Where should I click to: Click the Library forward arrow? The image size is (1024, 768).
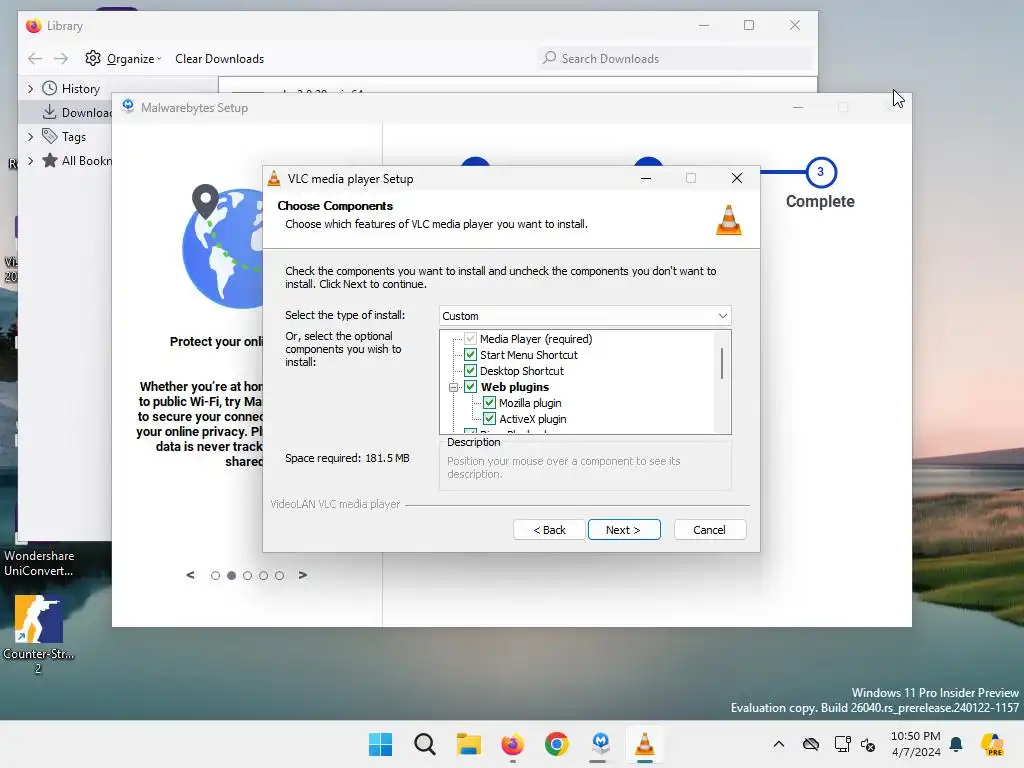click(x=61, y=59)
